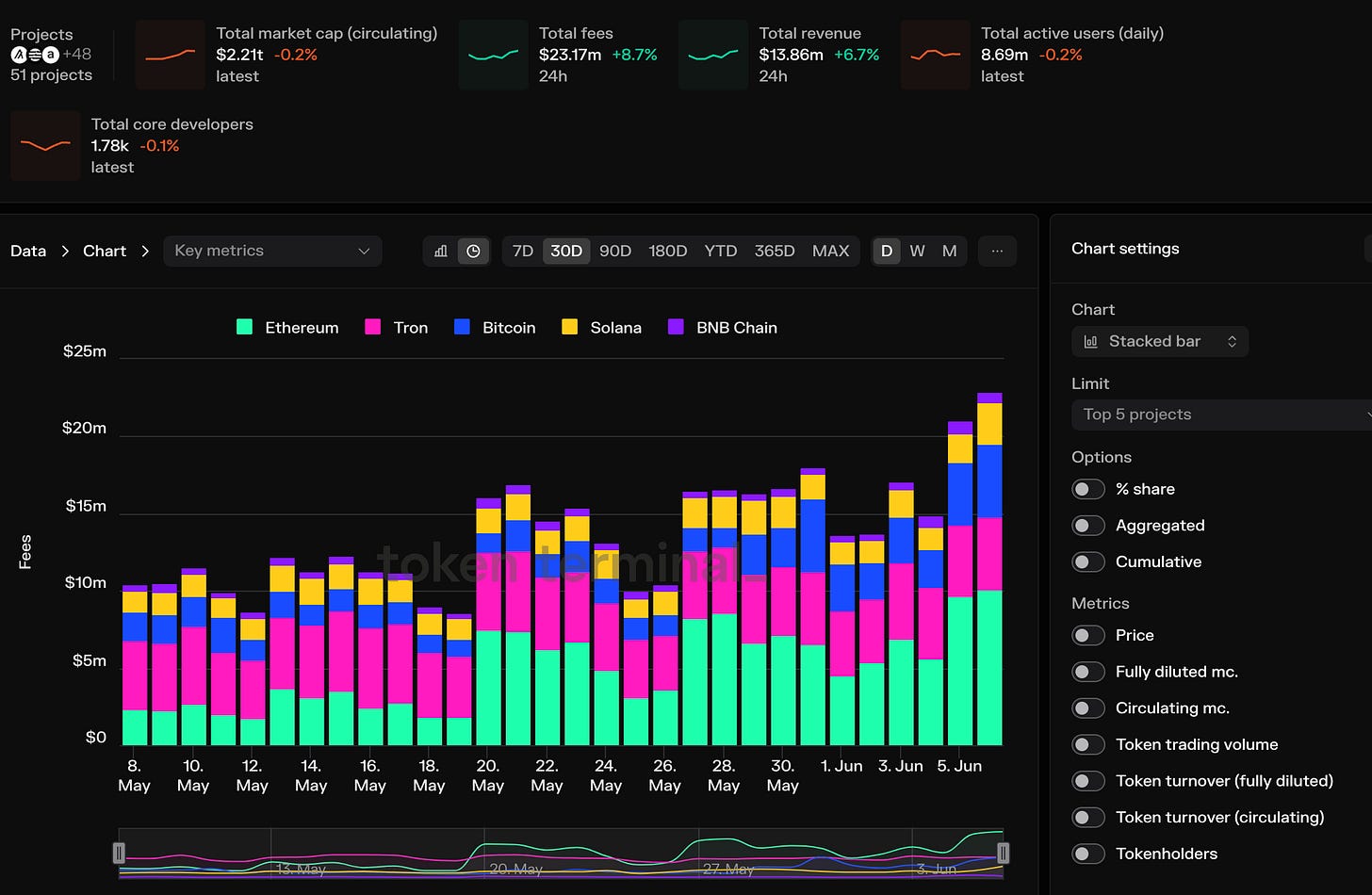Viewport: 1372px width, 895px height.
Task: Click the Total core developers sparkline thumbnail
Action: pyautogui.click(x=45, y=145)
